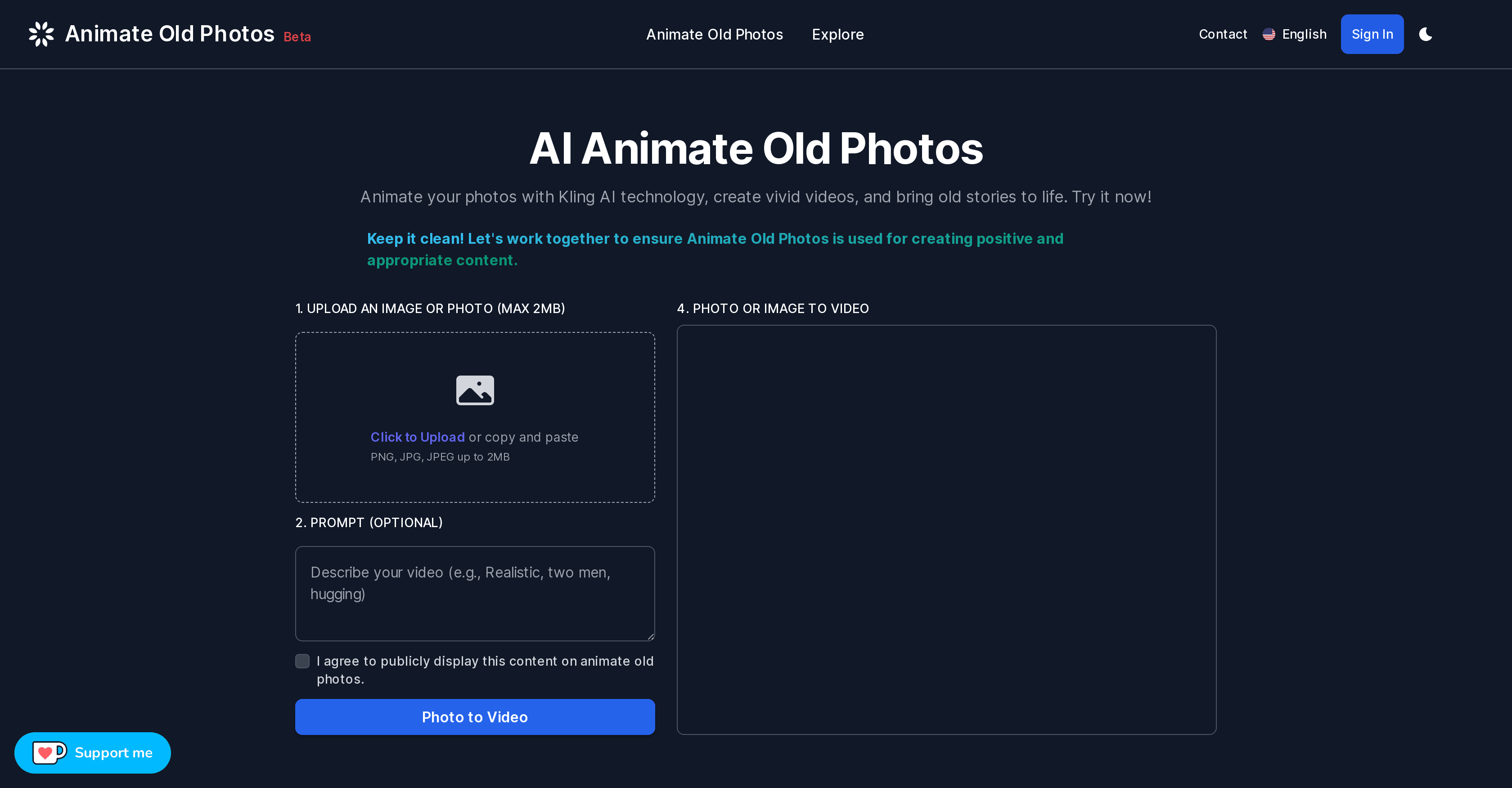Image resolution: width=1512 pixels, height=788 pixels.
Task: Open the Animate Old Photos navigation item
Action: [x=714, y=35]
